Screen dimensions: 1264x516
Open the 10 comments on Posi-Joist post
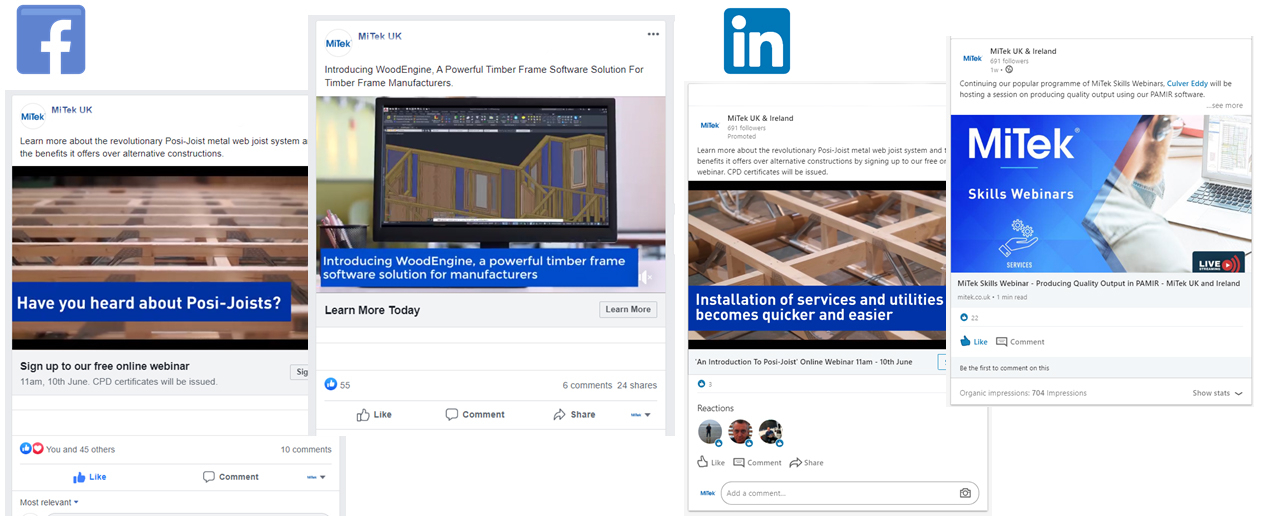pyautogui.click(x=306, y=449)
